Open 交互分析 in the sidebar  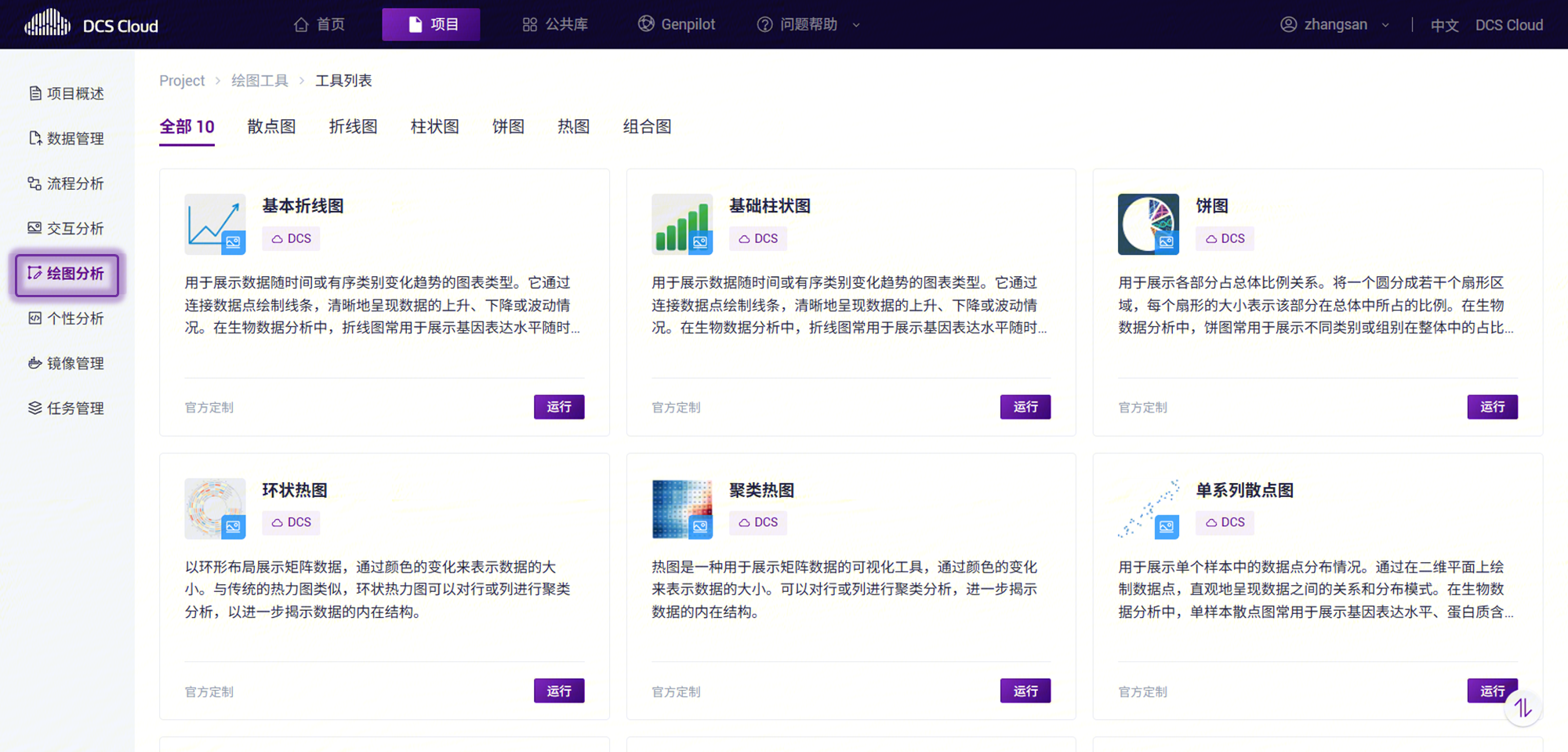tap(67, 228)
